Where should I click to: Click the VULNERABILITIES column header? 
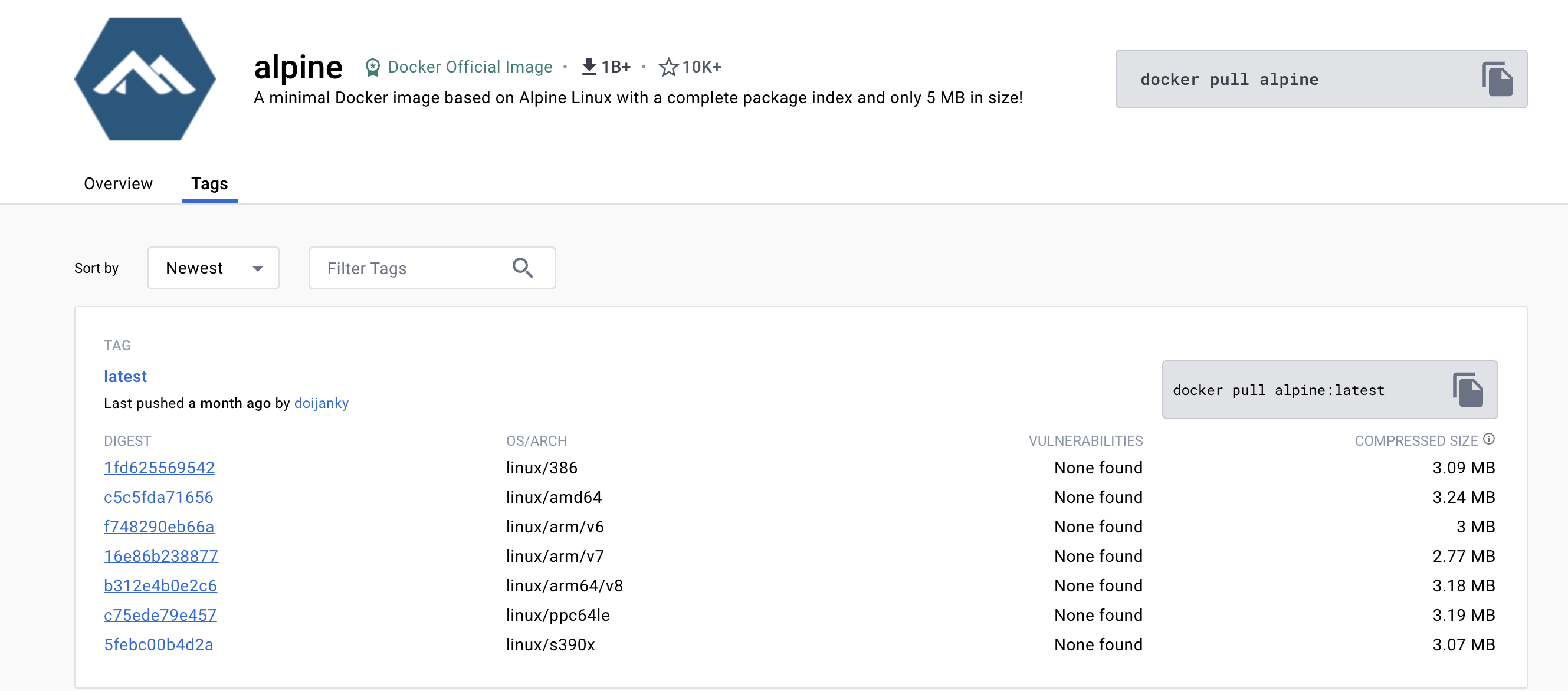coord(1086,441)
